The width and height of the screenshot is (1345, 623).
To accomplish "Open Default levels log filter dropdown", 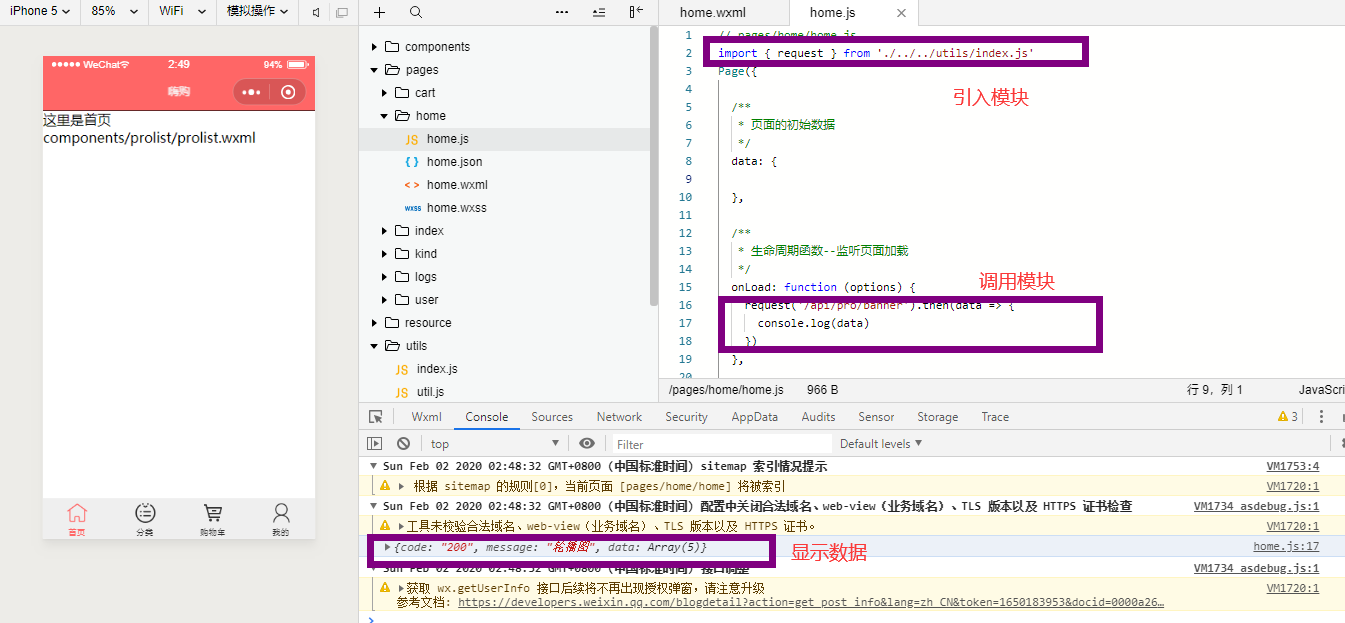I will pyautogui.click(x=881, y=443).
